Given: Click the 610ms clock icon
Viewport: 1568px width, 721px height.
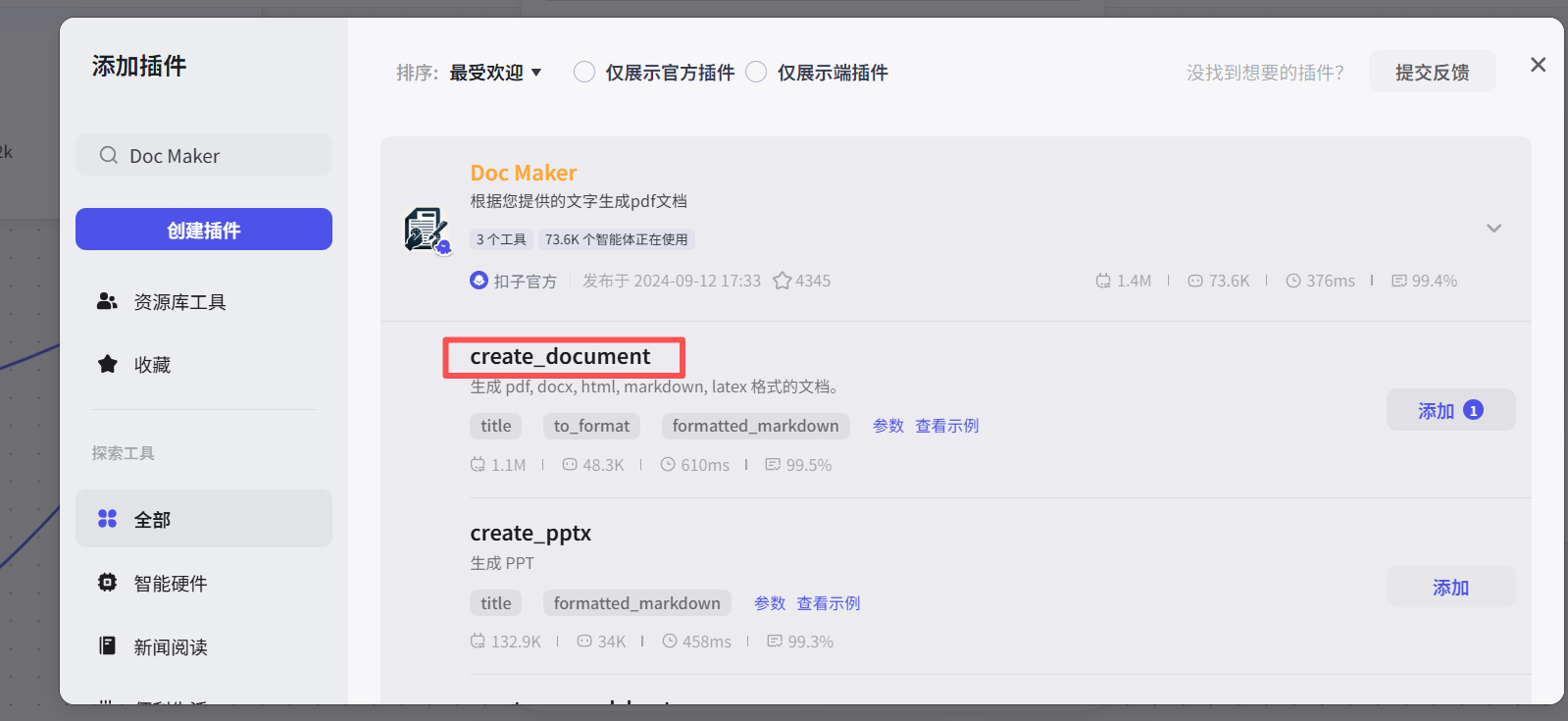Looking at the screenshot, I should (x=668, y=464).
